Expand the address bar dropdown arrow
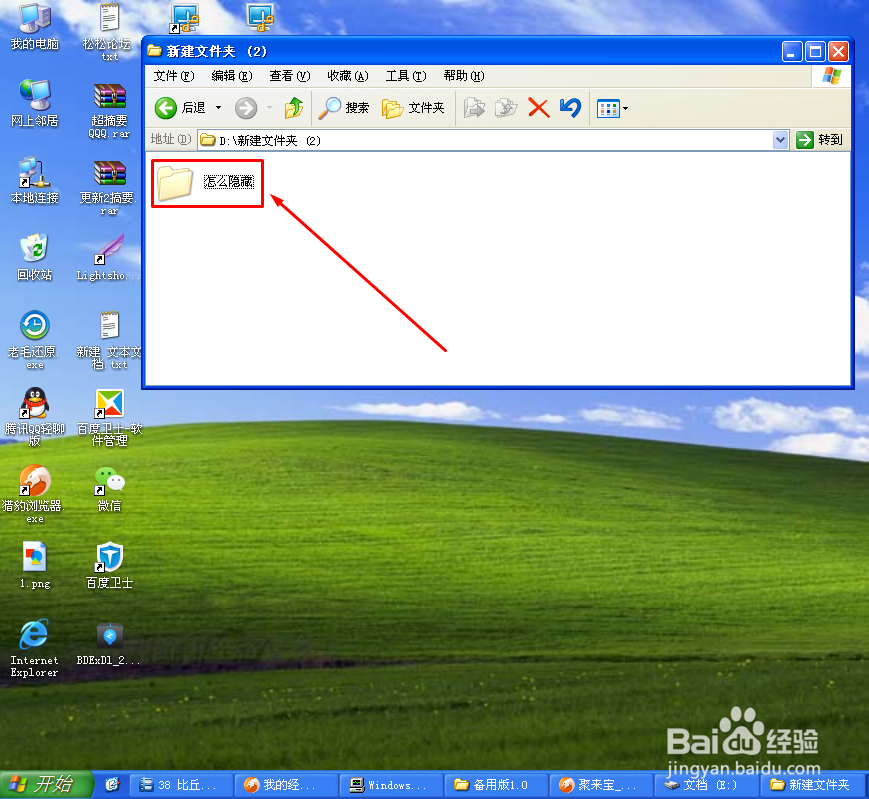Image resolution: width=869 pixels, height=799 pixels. coord(780,140)
